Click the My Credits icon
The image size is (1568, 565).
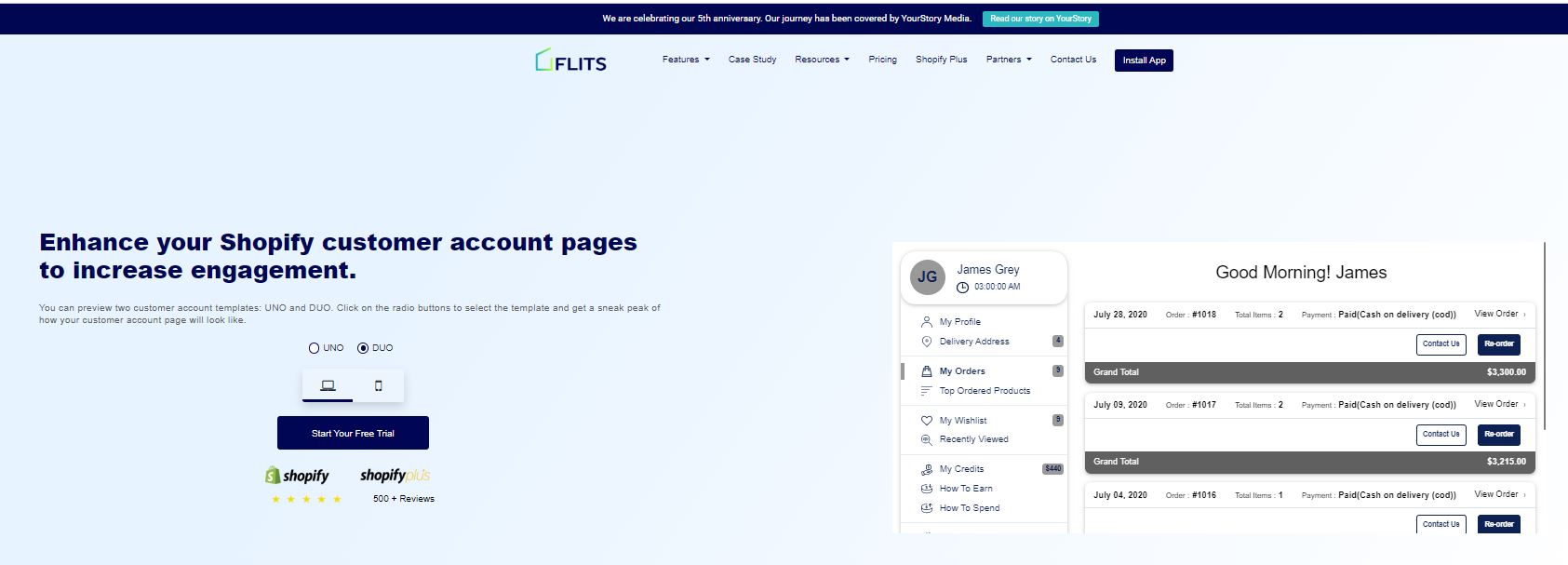click(x=926, y=469)
